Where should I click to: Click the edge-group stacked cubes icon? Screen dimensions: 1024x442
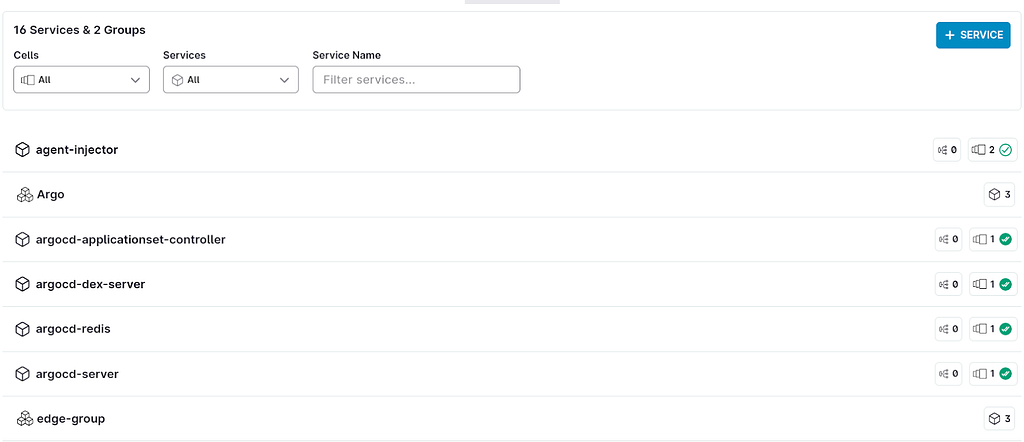point(24,418)
